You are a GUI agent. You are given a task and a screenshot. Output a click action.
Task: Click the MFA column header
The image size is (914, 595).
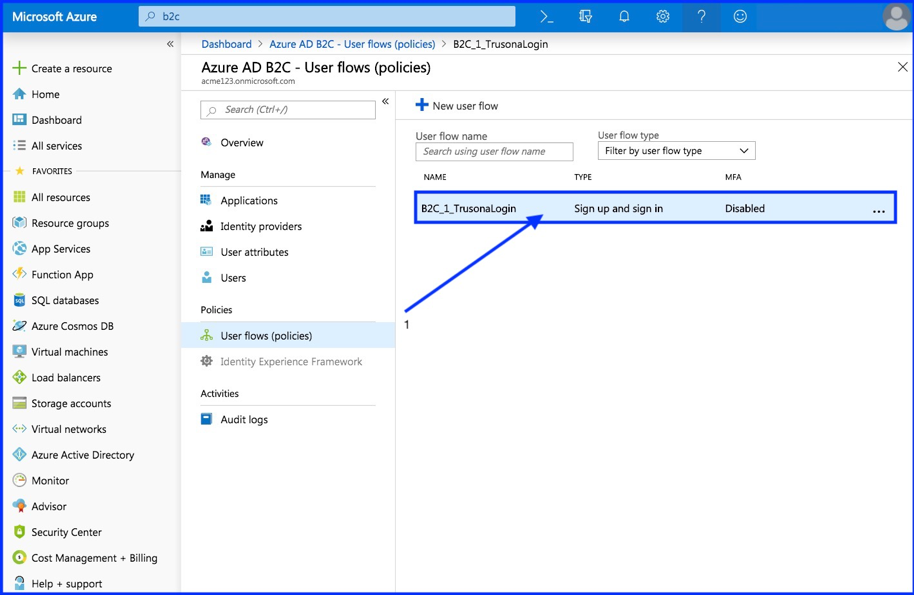coord(733,177)
